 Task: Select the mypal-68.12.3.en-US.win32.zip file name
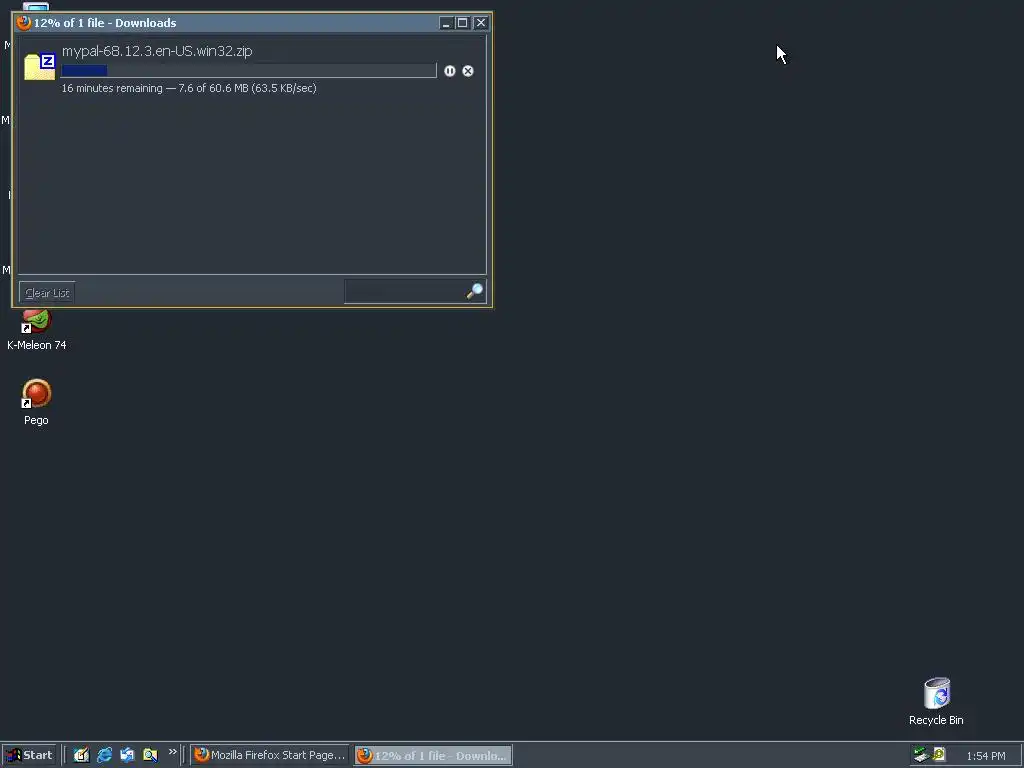tap(157, 51)
